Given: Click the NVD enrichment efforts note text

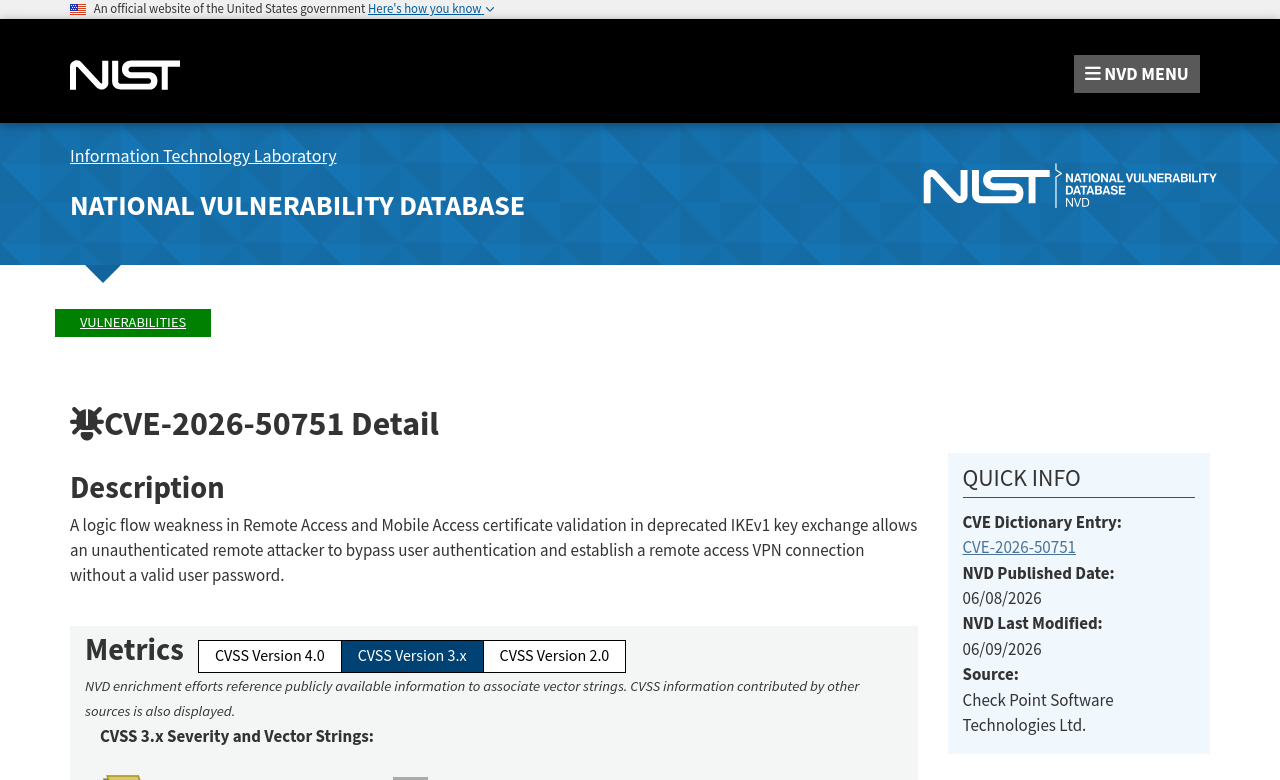Looking at the screenshot, I should coord(472,699).
